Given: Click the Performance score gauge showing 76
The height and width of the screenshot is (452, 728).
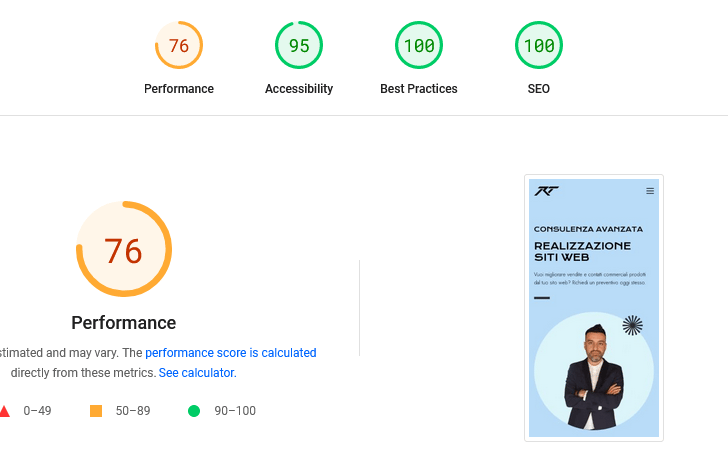Looking at the screenshot, I should coord(179,46).
